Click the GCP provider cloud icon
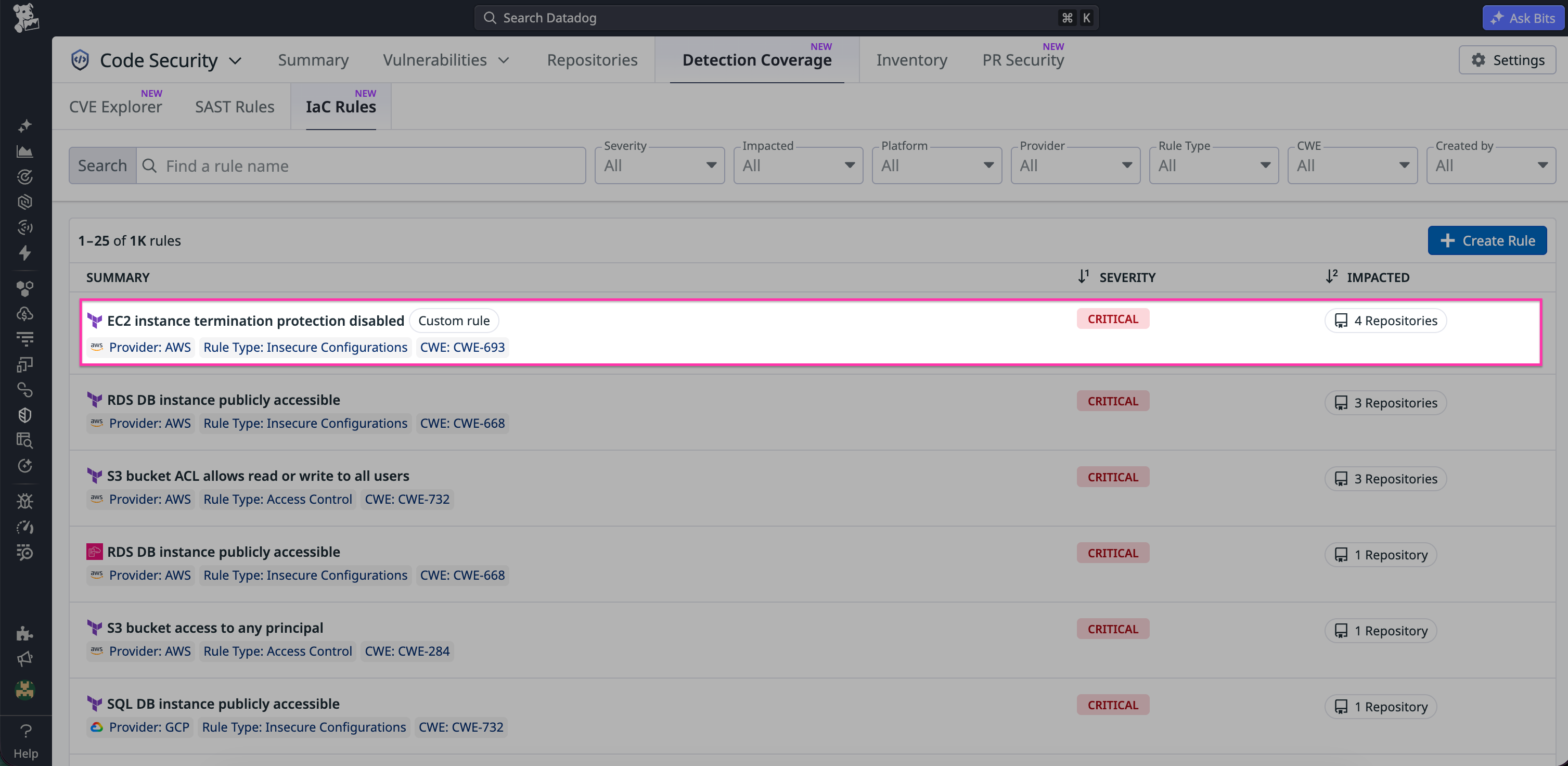Viewport: 1568px width, 766px height. 97,727
